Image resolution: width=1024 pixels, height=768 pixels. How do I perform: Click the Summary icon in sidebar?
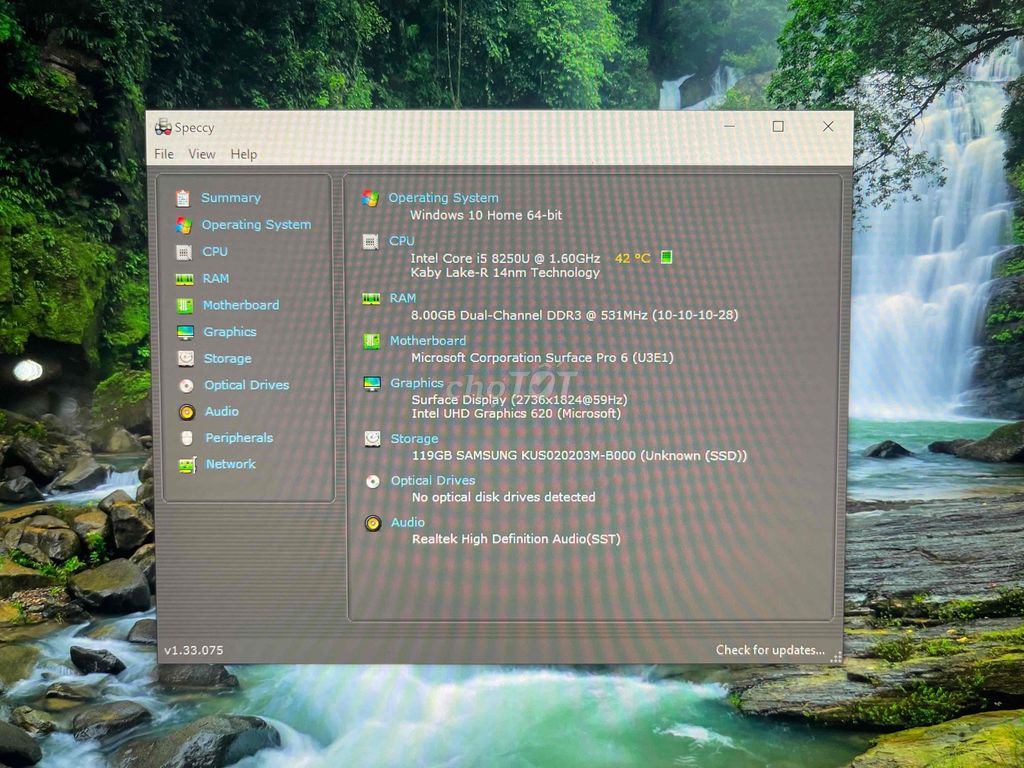(183, 198)
